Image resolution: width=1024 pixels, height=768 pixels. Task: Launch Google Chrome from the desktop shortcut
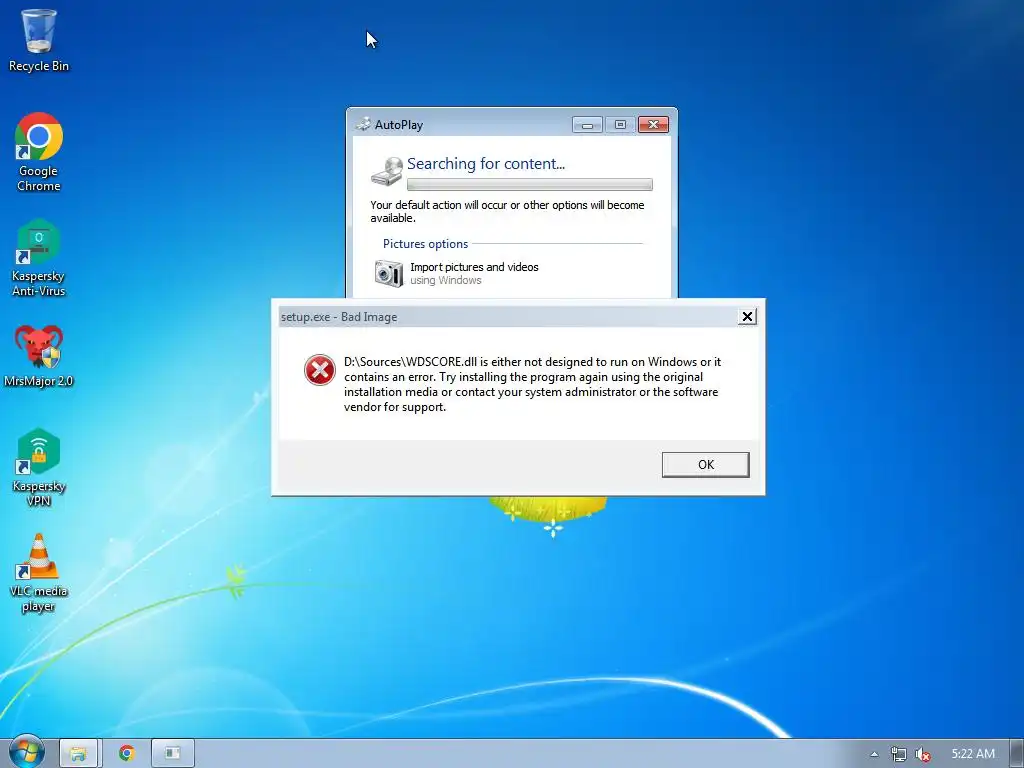pos(39,152)
